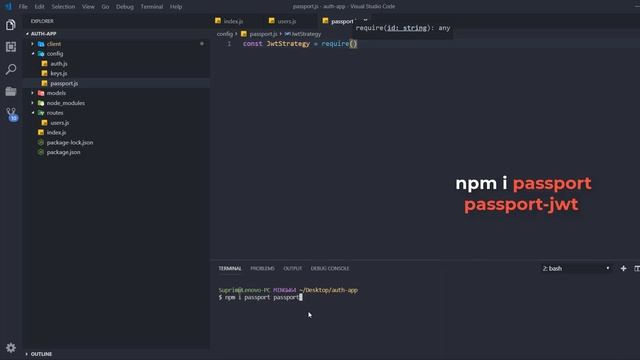Switch to the OUTPUT panel tab
Image resolution: width=640 pixels, height=360 pixels.
click(x=293, y=268)
